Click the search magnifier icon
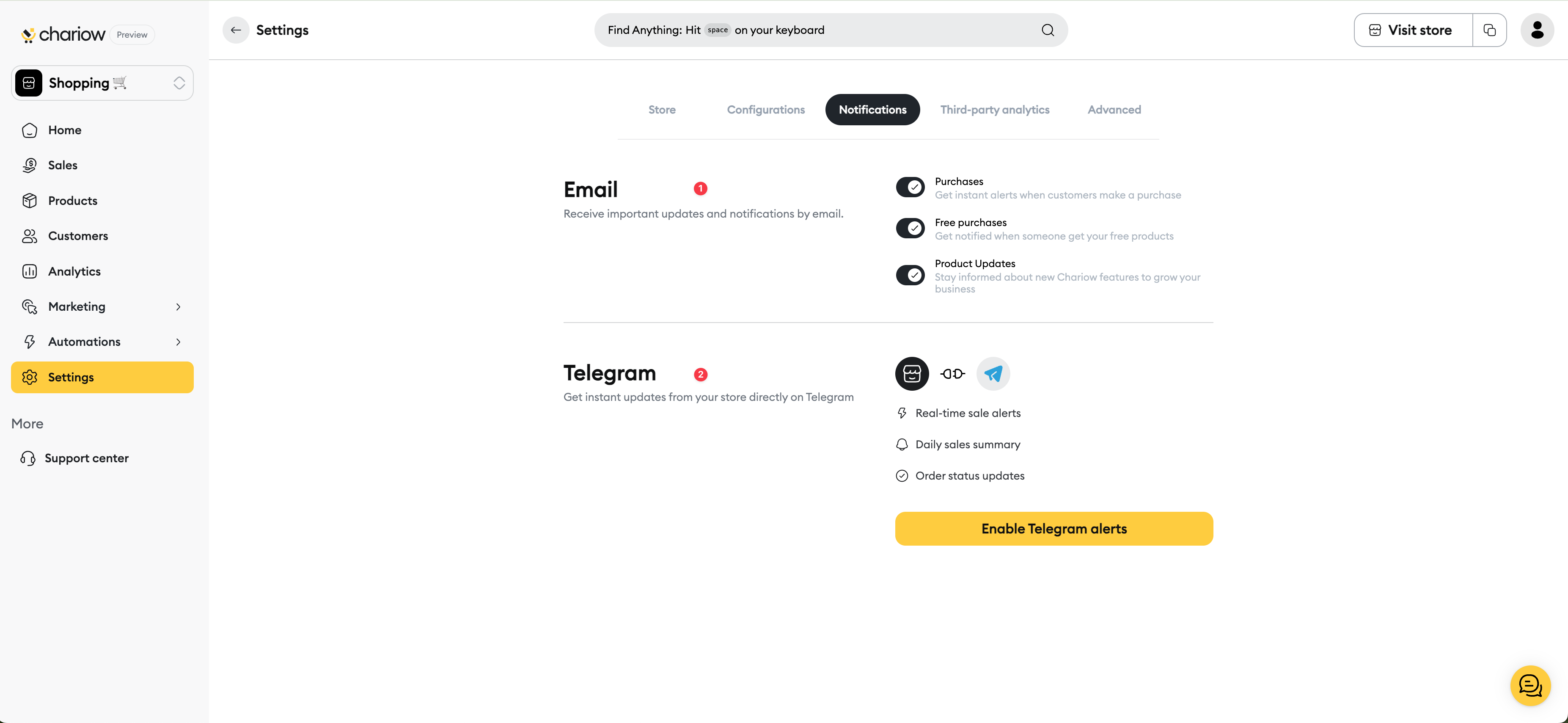This screenshot has height=723, width=1568. 1048,30
